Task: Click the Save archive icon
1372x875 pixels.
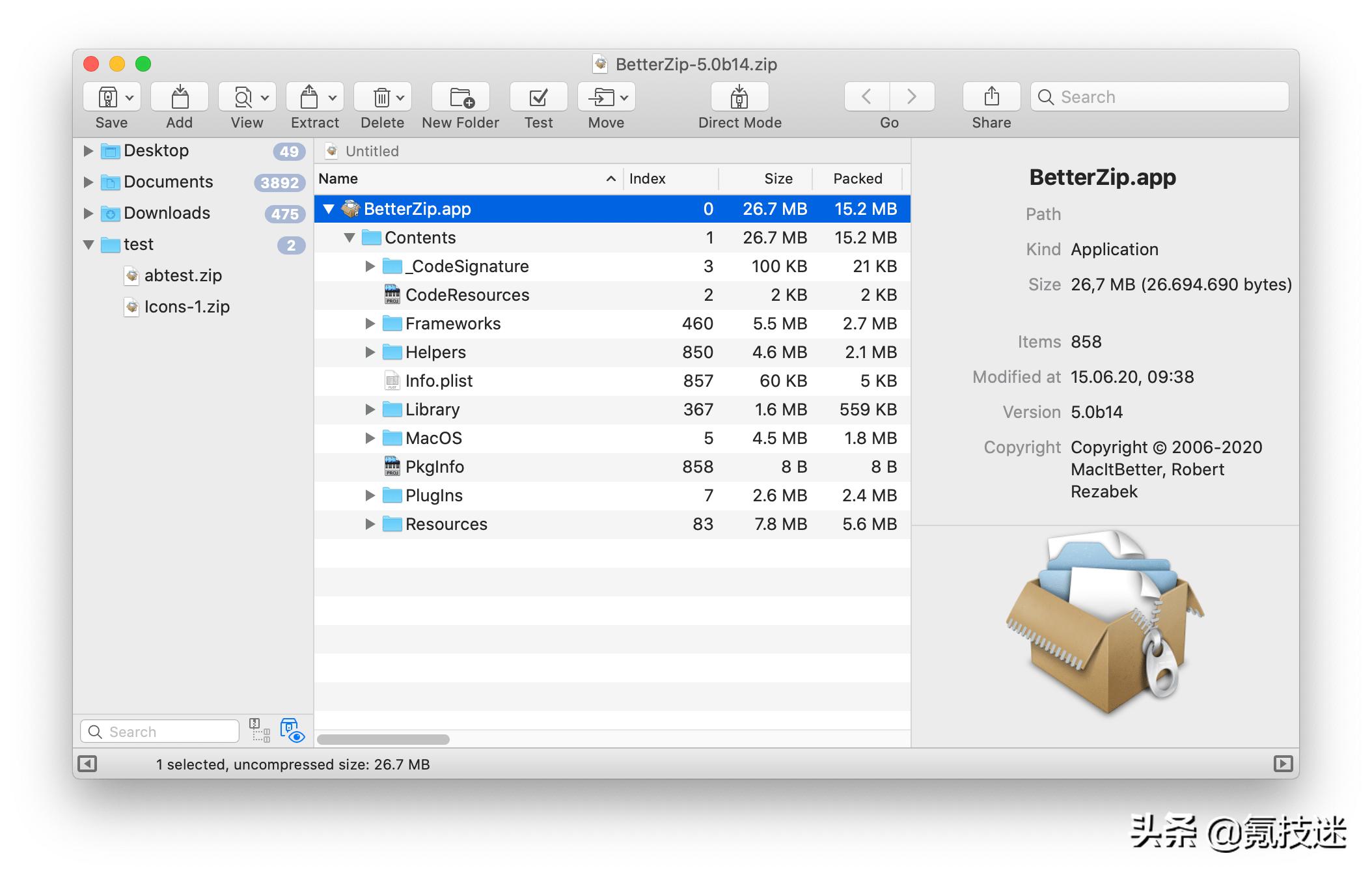Action: pyautogui.click(x=107, y=98)
